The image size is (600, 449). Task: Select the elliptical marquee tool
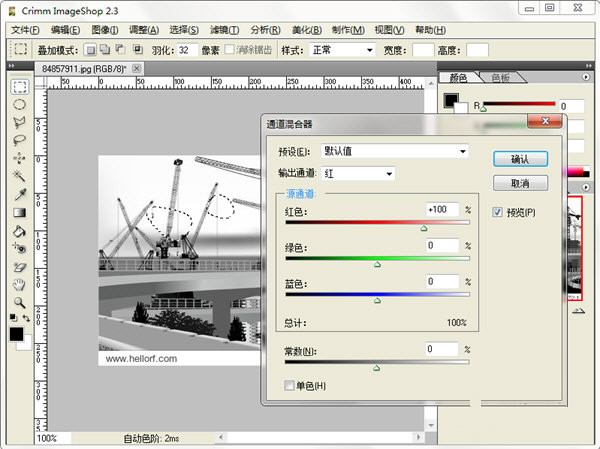20,104
